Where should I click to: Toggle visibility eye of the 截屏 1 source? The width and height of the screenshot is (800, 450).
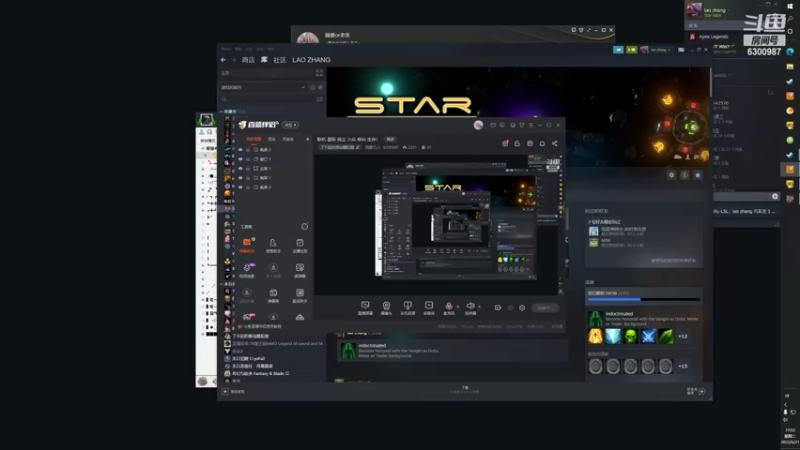point(240,178)
